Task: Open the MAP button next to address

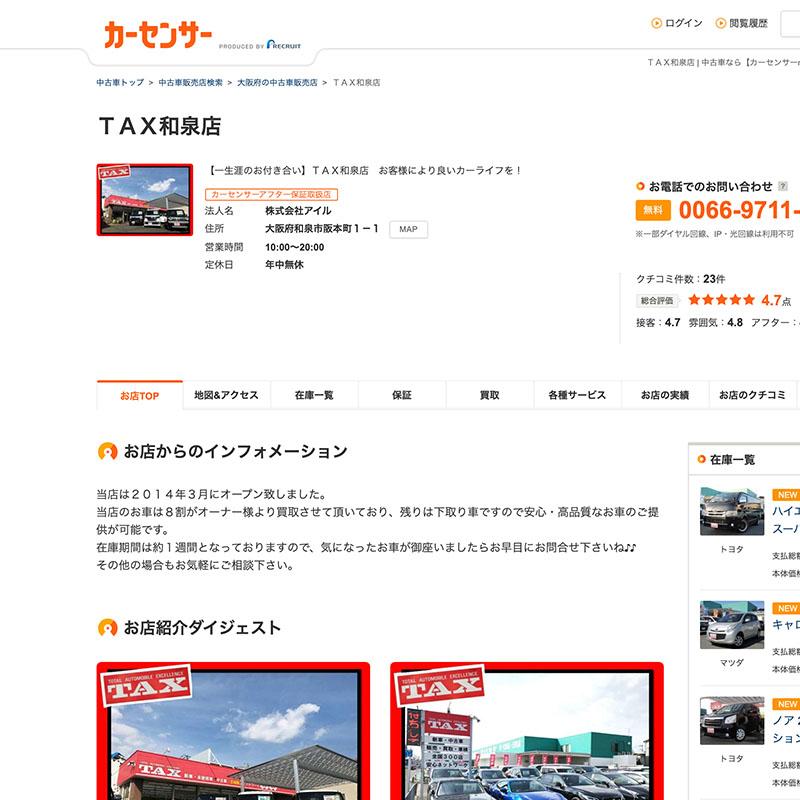Action: (x=408, y=229)
